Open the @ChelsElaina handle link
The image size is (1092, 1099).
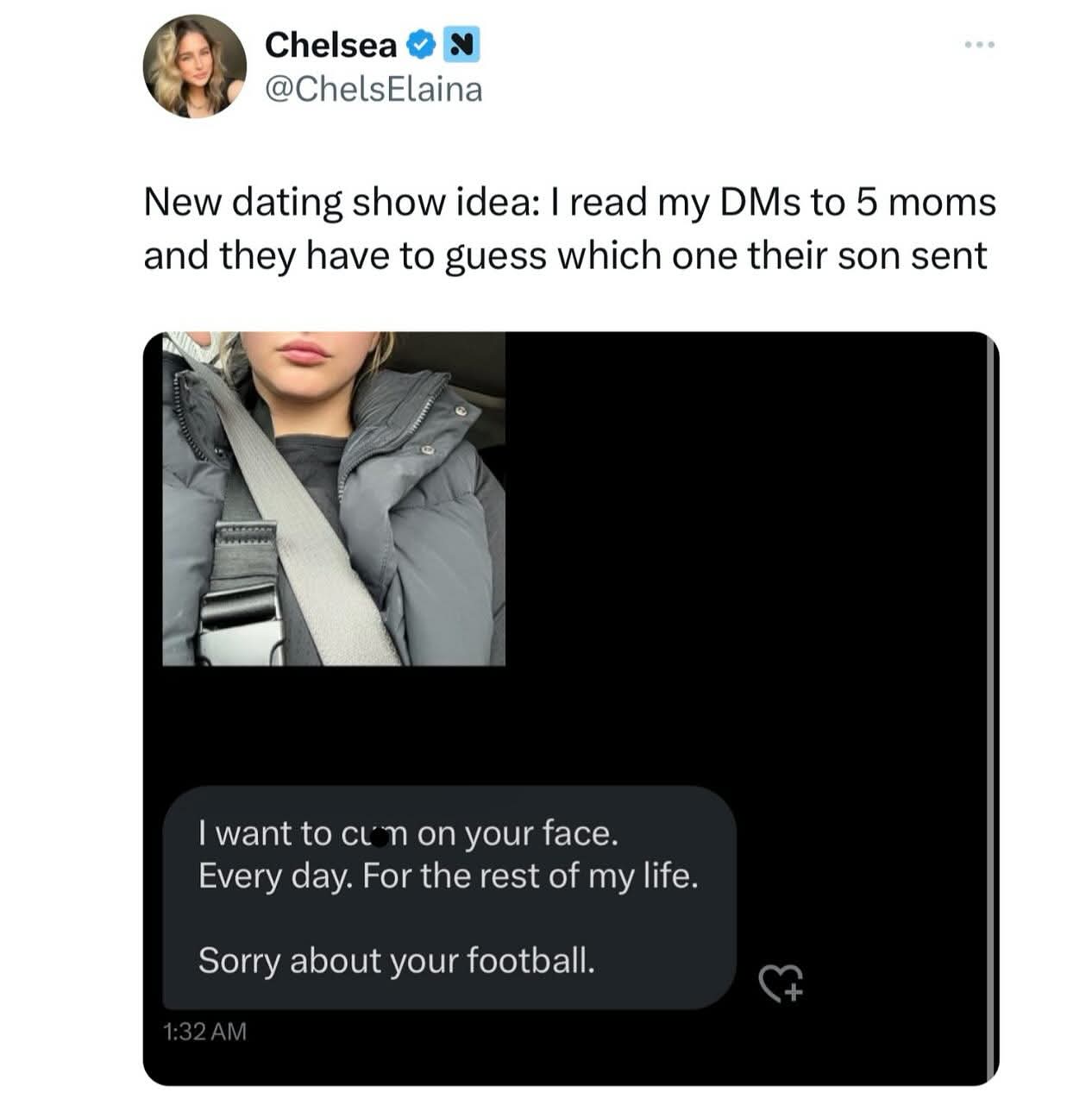pyautogui.click(x=373, y=89)
